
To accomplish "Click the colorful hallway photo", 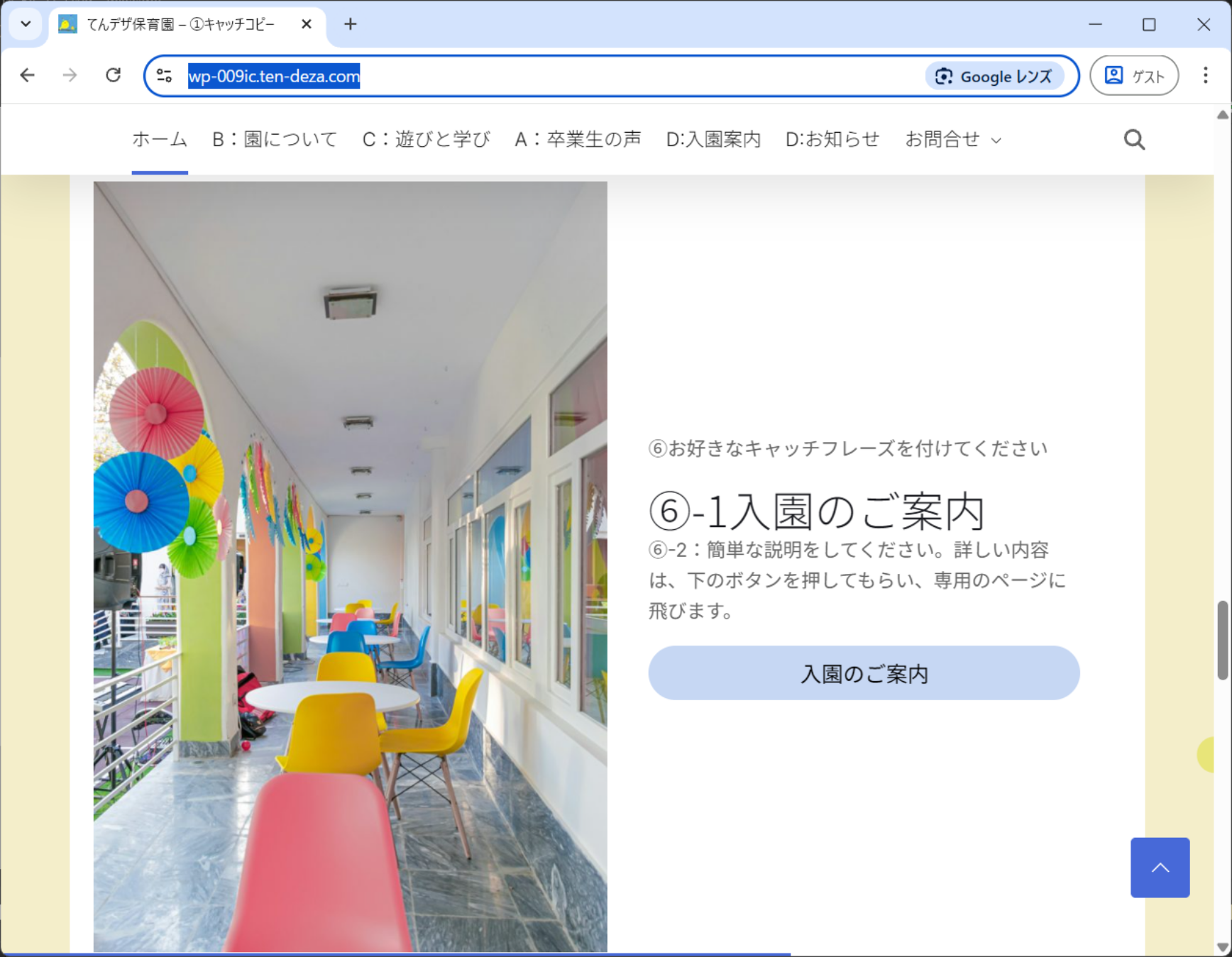I will (x=350, y=566).
